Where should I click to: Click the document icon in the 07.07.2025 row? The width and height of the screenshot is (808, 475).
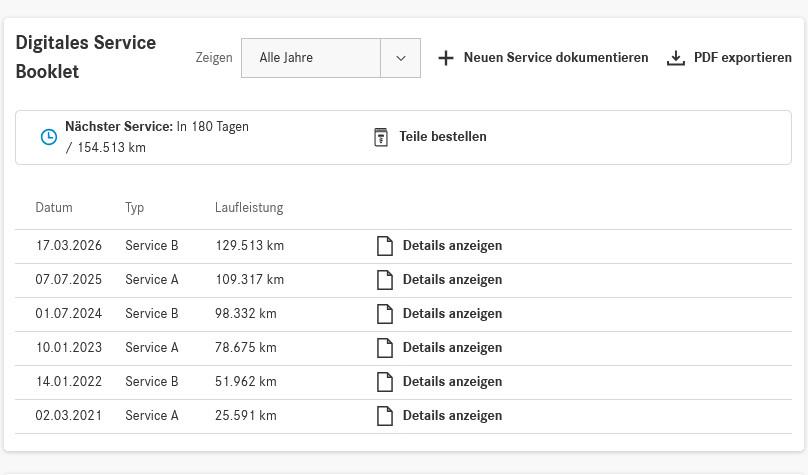[x=385, y=280]
